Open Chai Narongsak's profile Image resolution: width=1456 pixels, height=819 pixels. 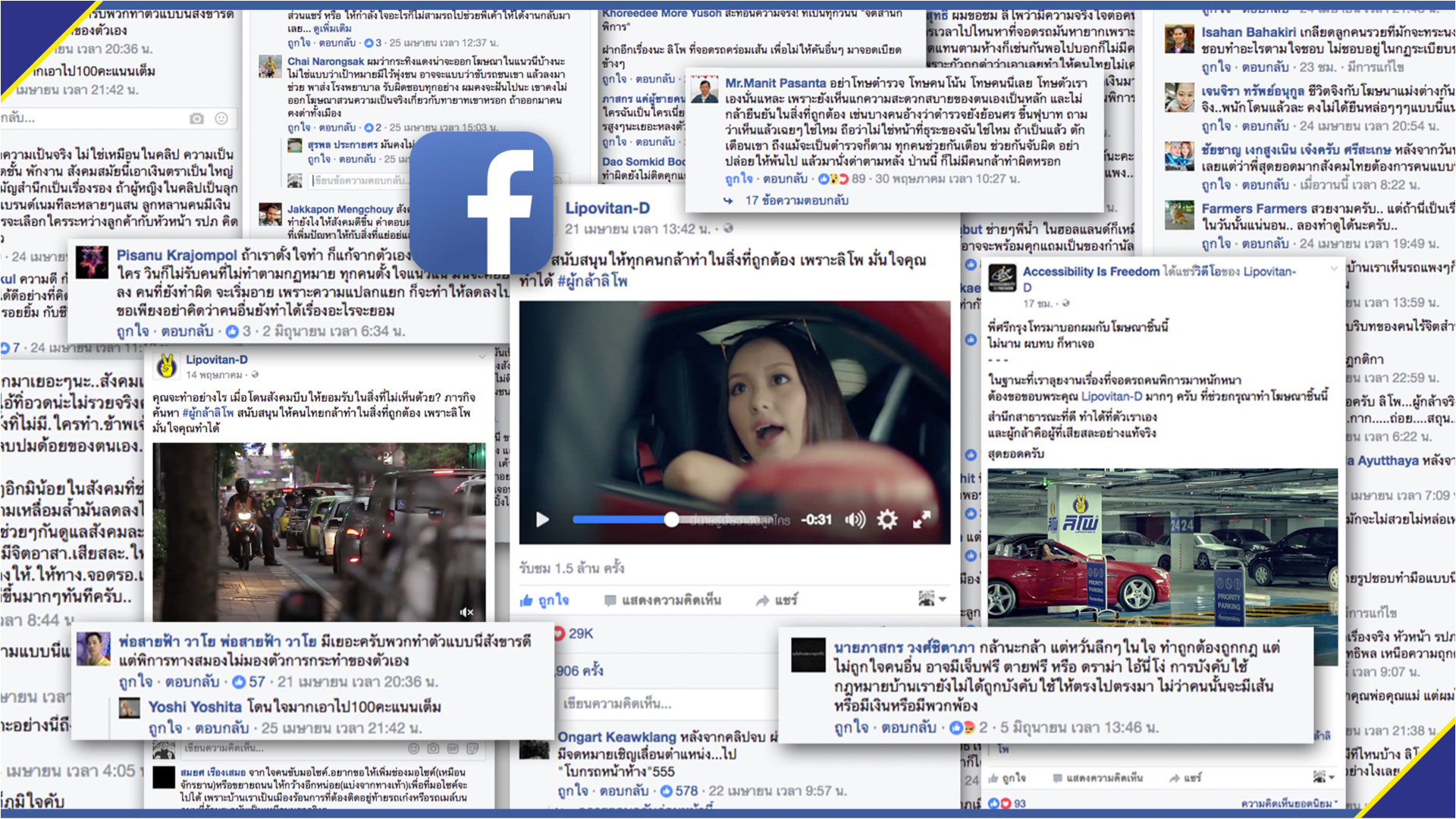pos(325,61)
